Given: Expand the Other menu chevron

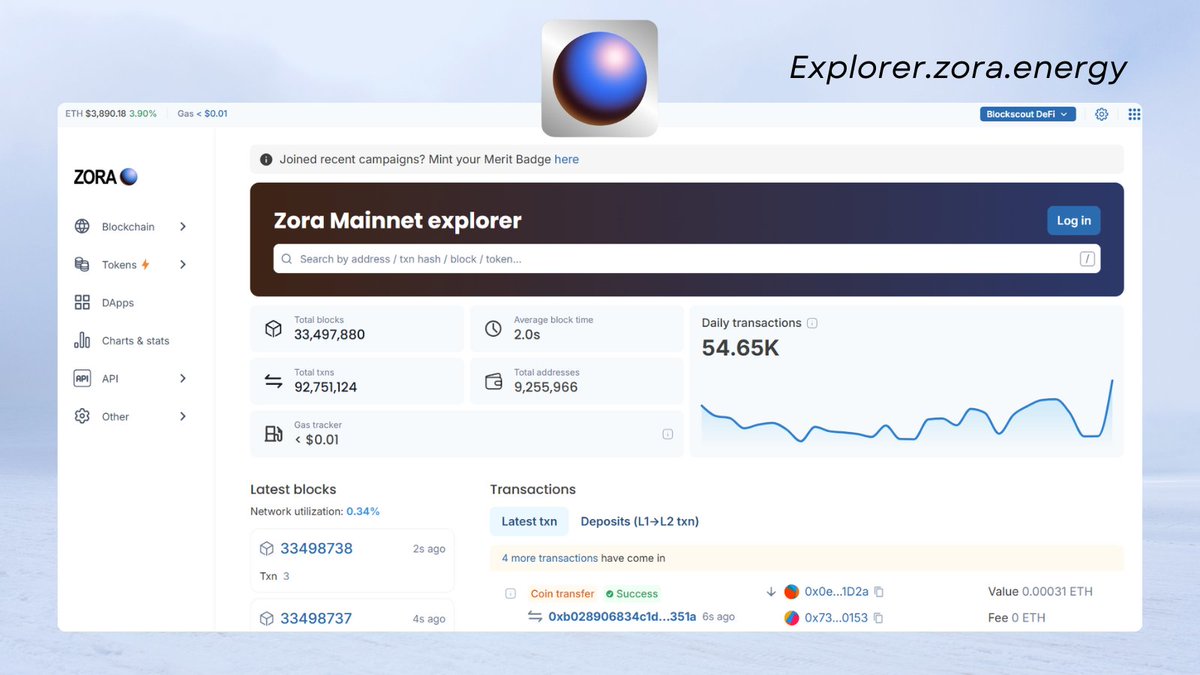Looking at the screenshot, I should pos(183,417).
